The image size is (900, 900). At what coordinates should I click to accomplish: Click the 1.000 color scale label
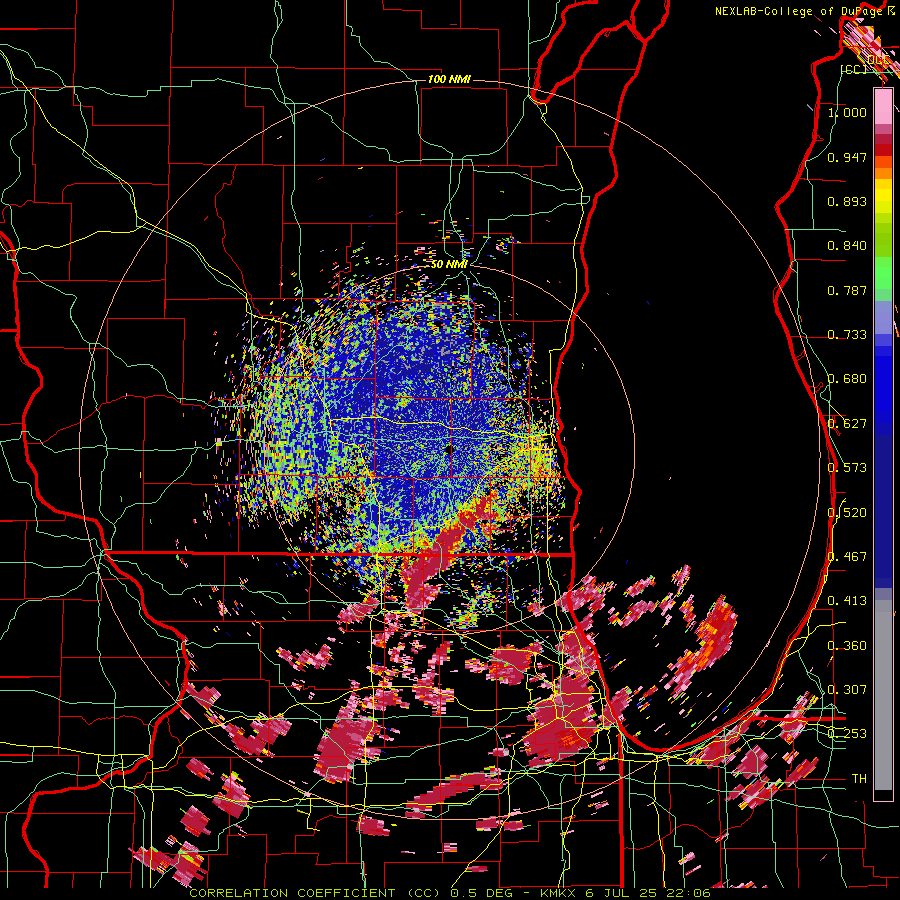pos(847,112)
